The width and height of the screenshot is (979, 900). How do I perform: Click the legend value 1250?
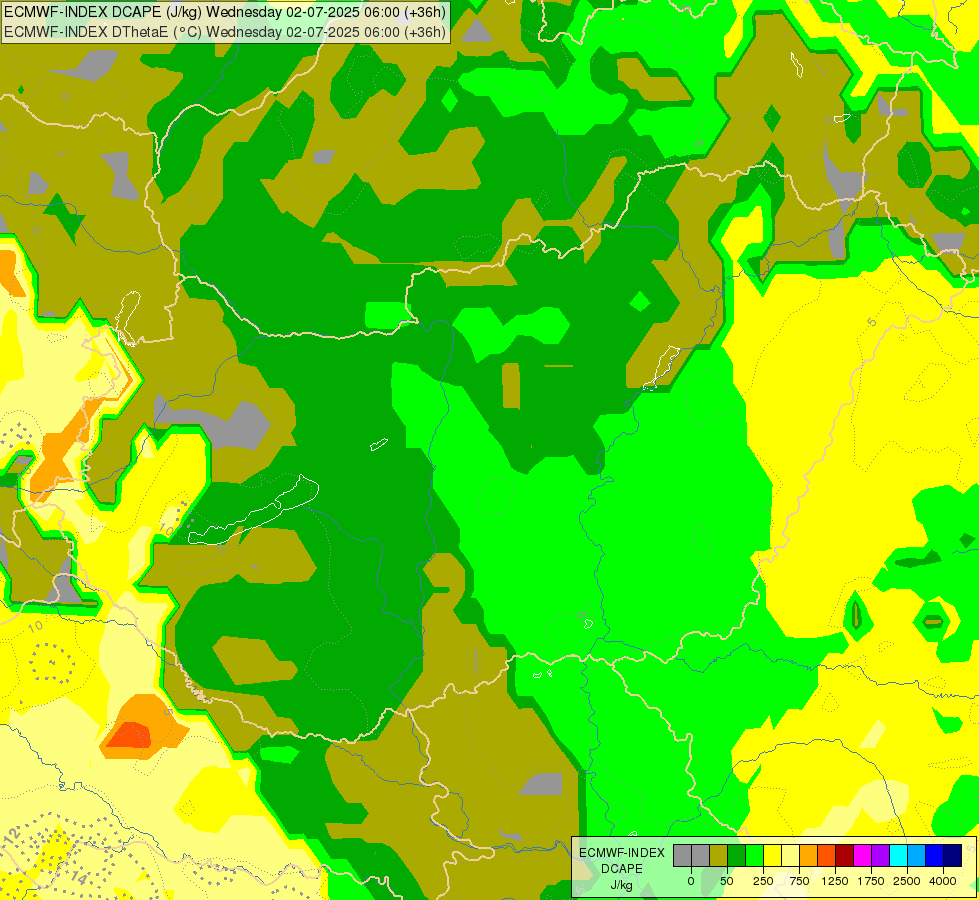[835, 881]
